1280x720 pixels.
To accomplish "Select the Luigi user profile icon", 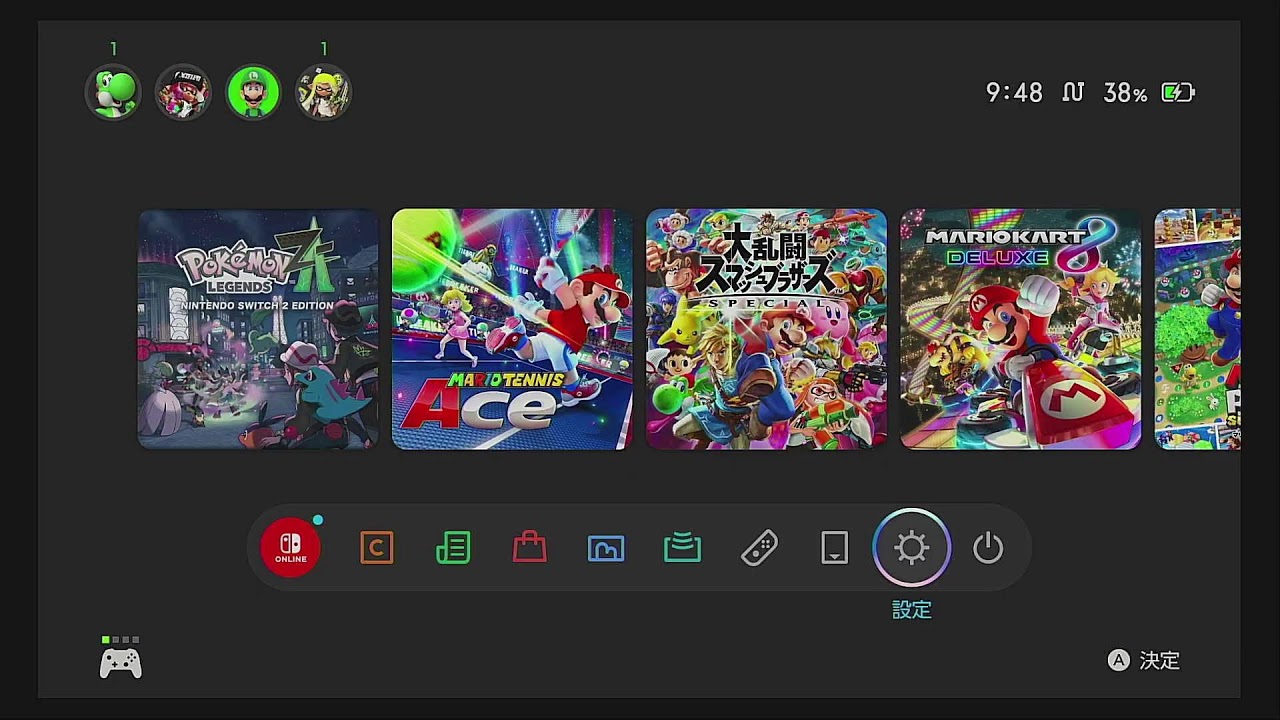I will (253, 92).
